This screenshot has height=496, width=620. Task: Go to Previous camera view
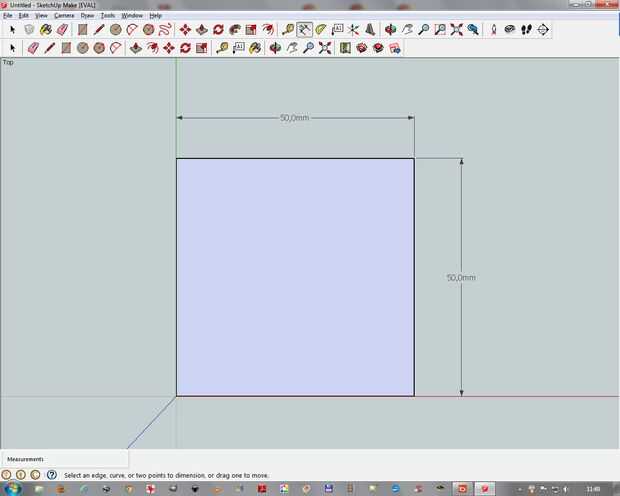pos(473,30)
